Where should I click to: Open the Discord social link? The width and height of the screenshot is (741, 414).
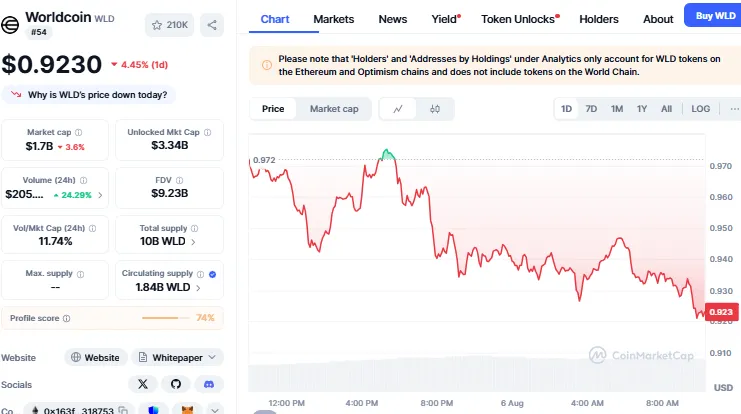pyautogui.click(x=206, y=383)
